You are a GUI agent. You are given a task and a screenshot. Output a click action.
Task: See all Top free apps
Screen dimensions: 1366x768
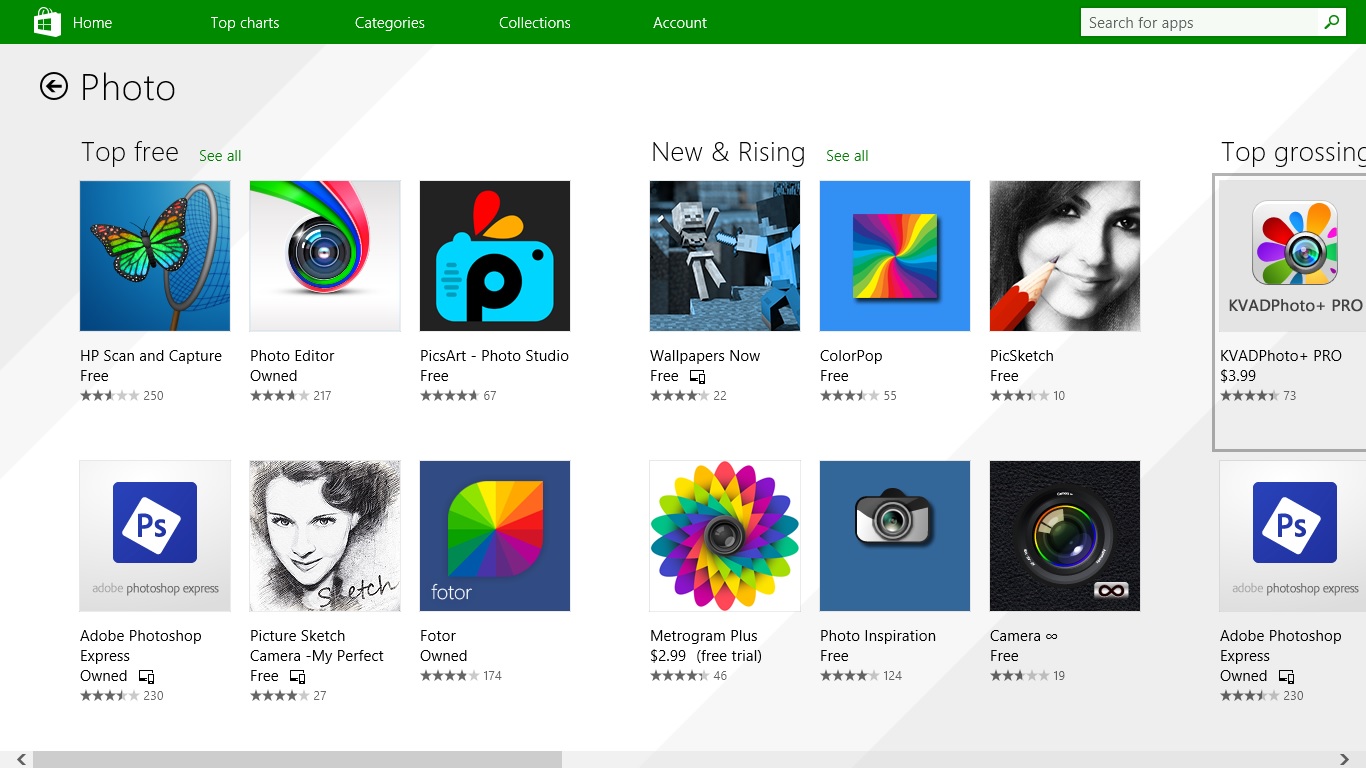[220, 156]
